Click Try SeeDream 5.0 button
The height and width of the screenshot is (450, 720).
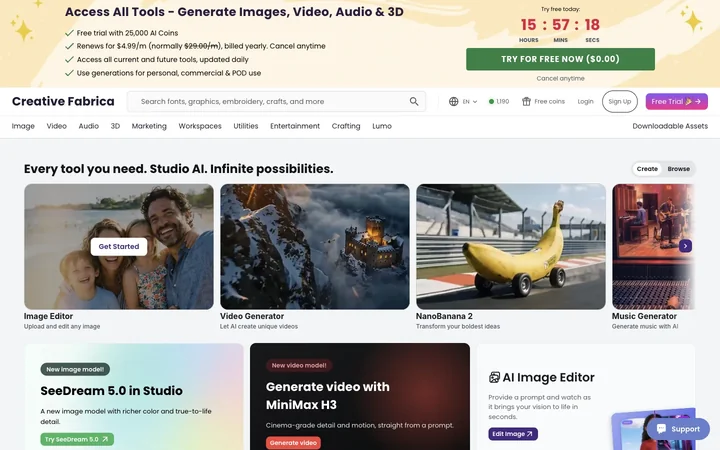[x=77, y=439]
